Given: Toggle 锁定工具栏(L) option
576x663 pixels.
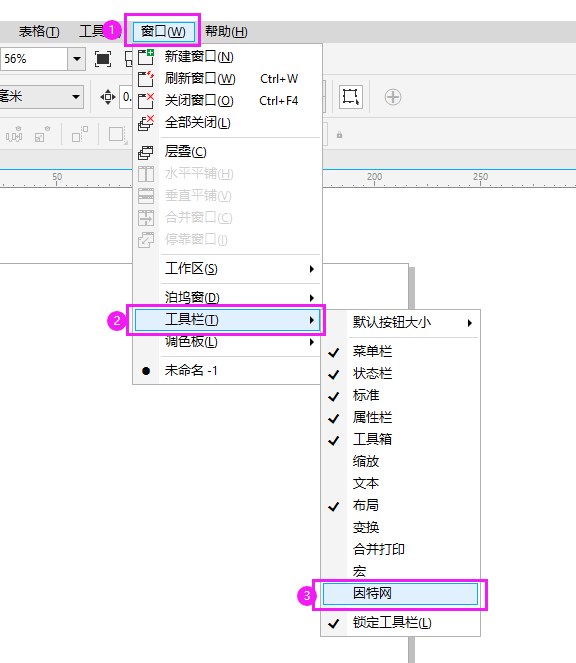Looking at the screenshot, I should click(x=400, y=623).
